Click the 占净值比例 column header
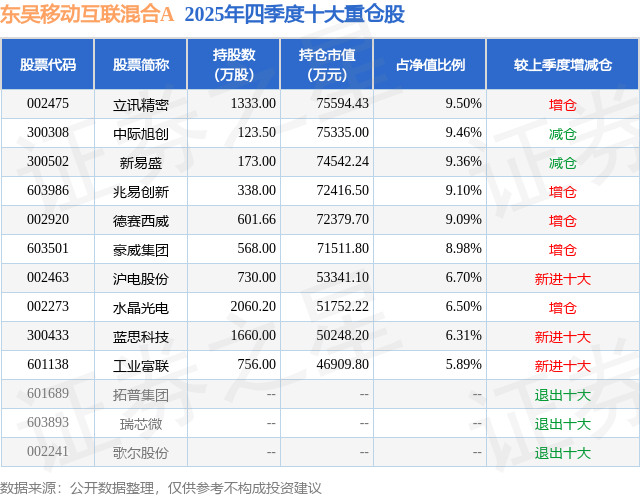Screen dimensions: 640x497 coord(437,64)
